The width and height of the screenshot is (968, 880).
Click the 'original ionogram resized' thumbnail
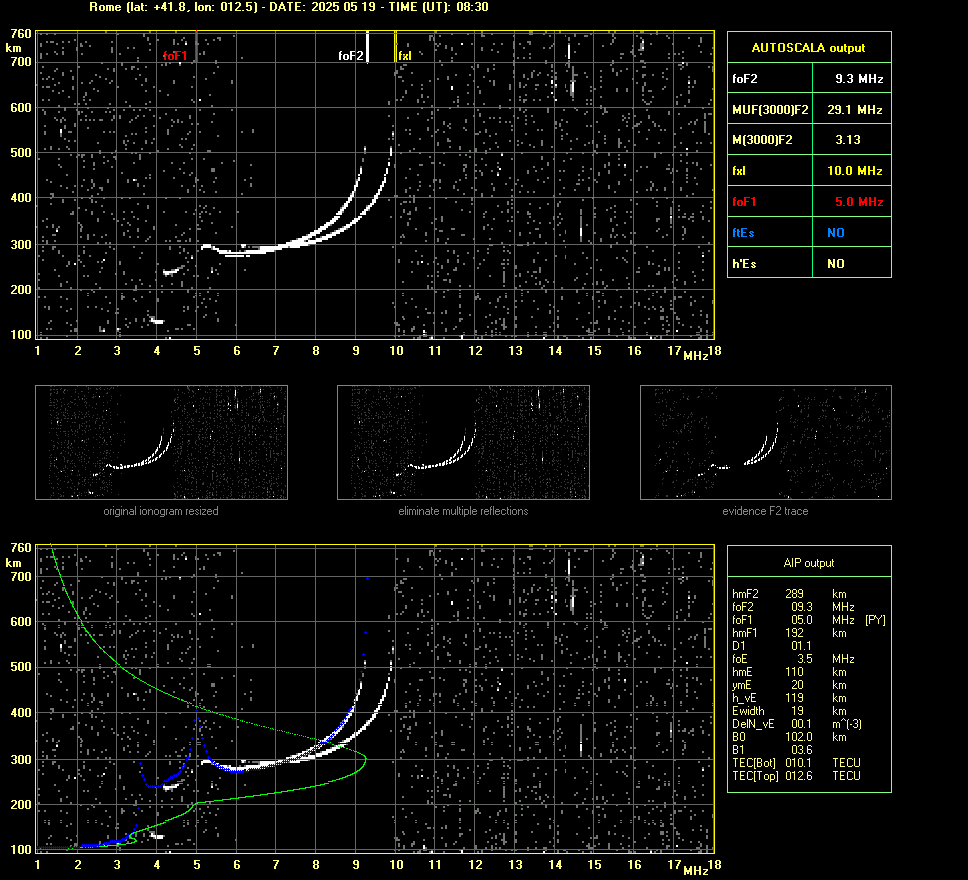point(161,442)
